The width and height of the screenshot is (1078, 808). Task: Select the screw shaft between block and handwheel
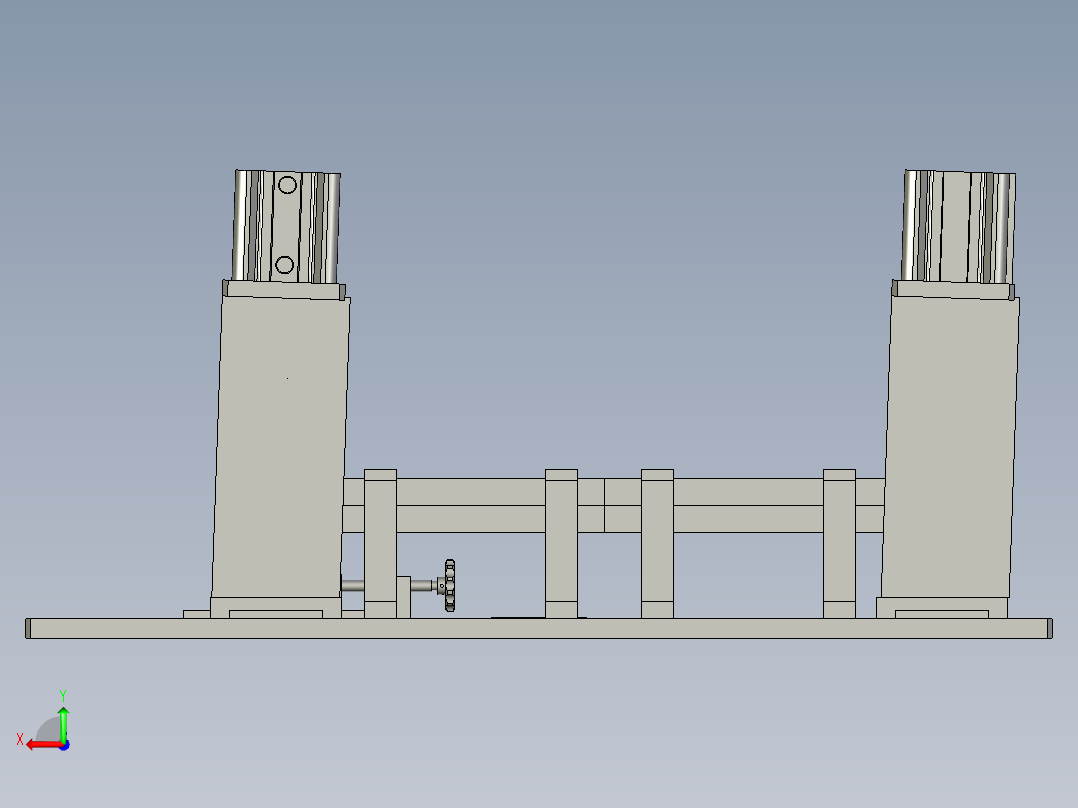[422, 586]
